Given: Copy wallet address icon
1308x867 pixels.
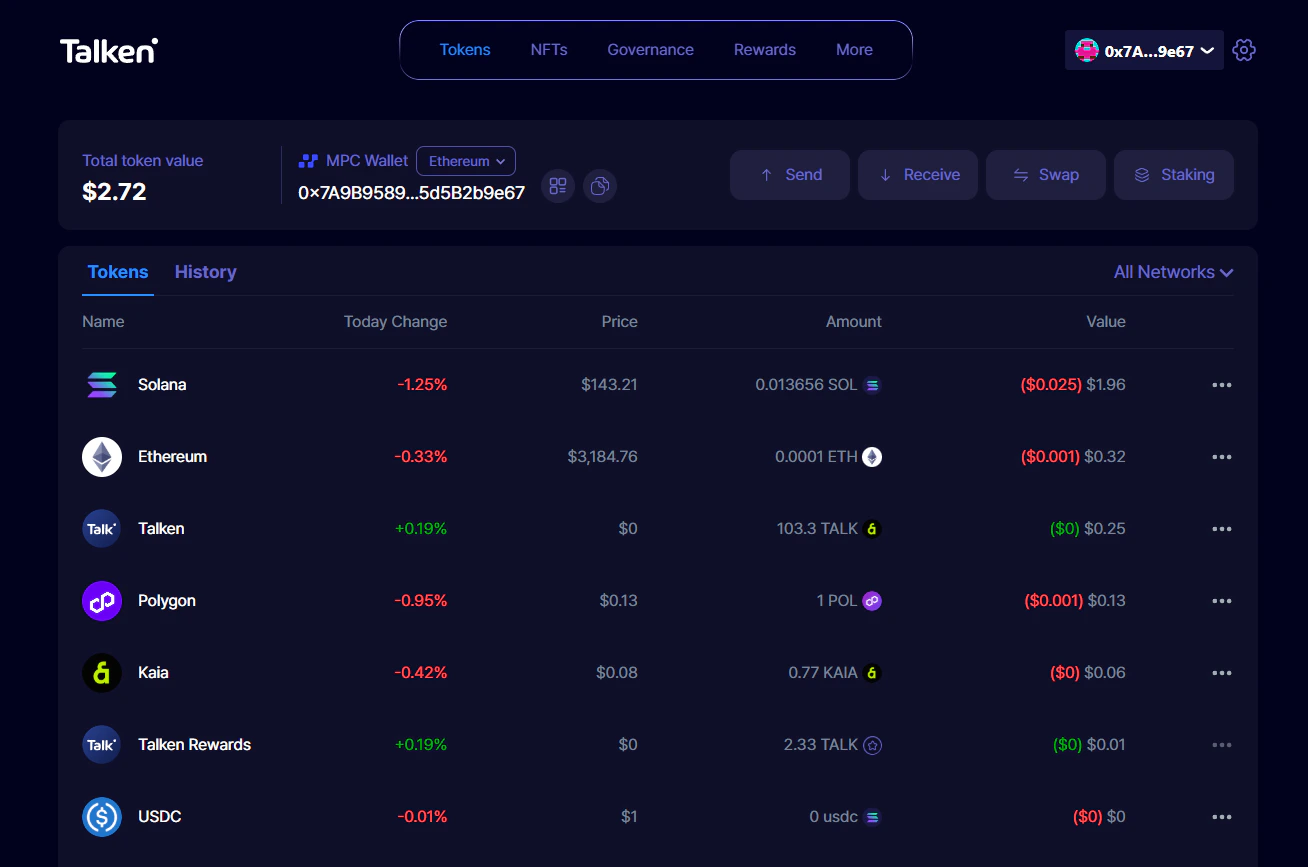Looking at the screenshot, I should [600, 186].
